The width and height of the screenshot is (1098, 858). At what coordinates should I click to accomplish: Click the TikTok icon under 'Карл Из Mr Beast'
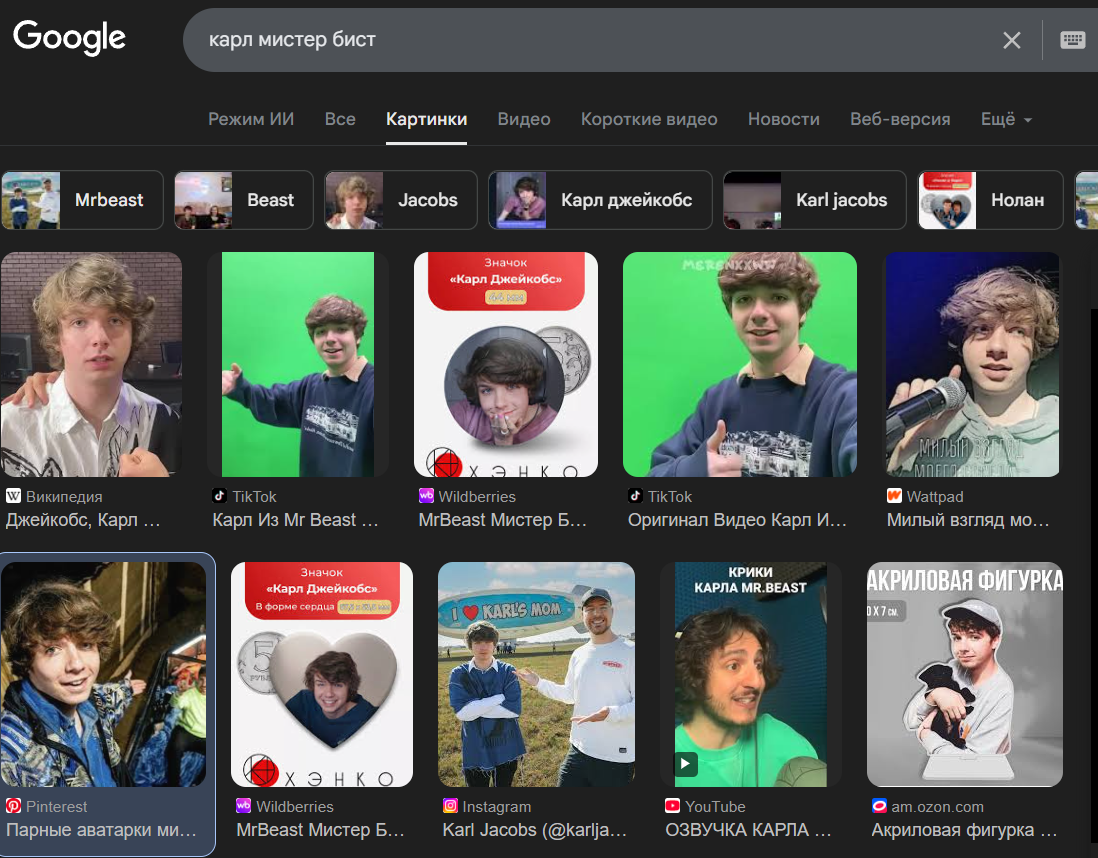[x=219, y=496]
